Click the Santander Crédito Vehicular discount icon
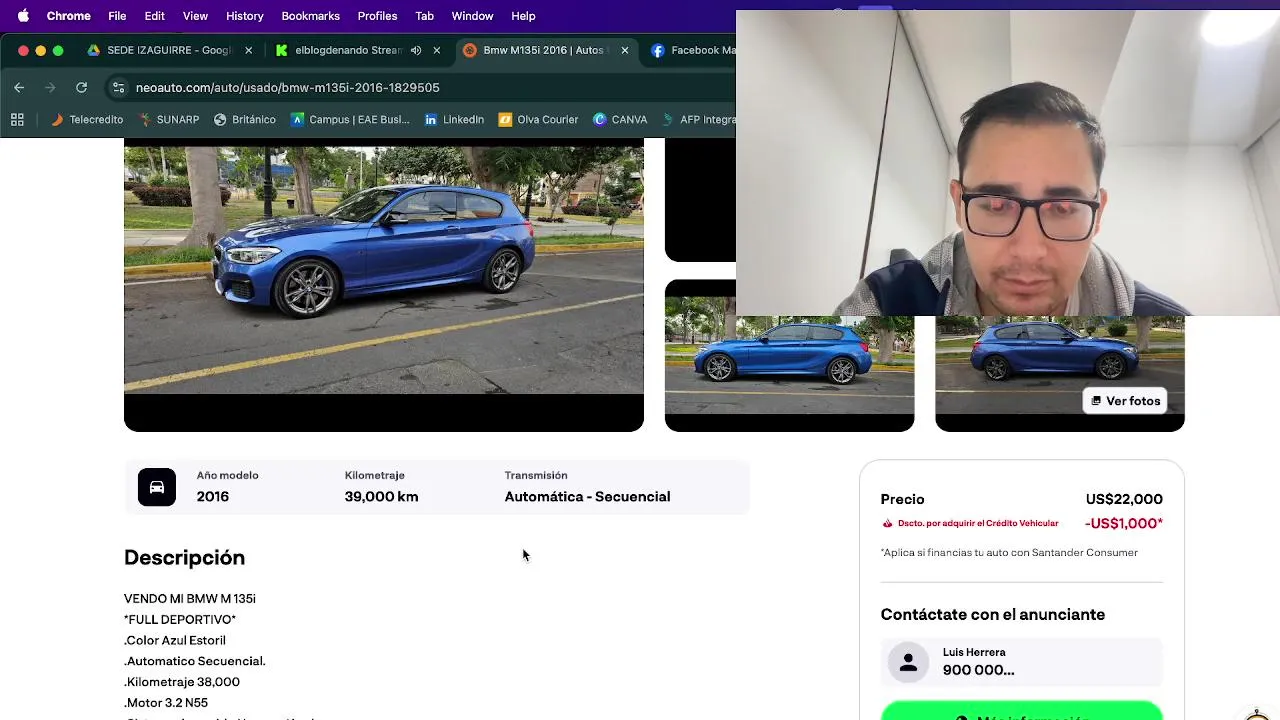The image size is (1280, 720). click(887, 523)
